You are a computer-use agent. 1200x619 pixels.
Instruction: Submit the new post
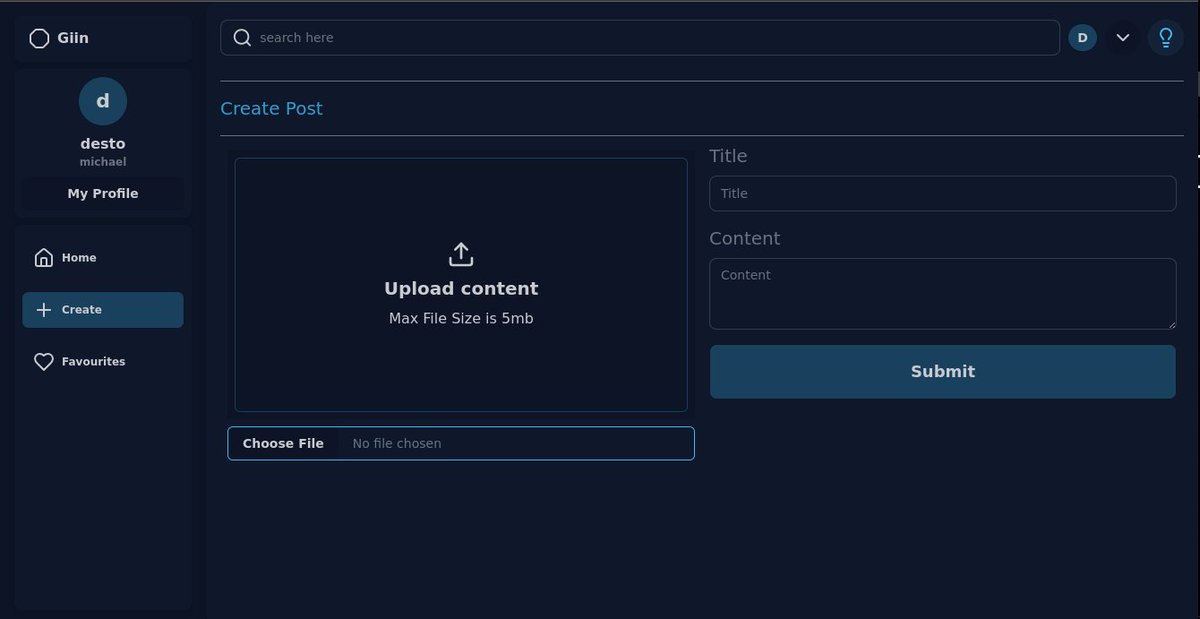tap(942, 372)
